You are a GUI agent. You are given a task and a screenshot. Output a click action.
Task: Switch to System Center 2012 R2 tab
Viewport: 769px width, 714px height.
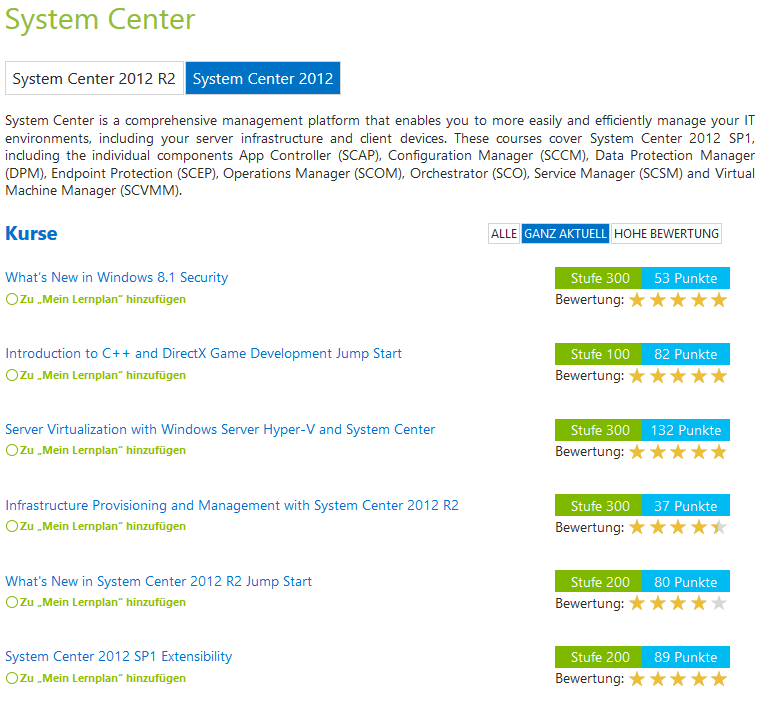94,78
